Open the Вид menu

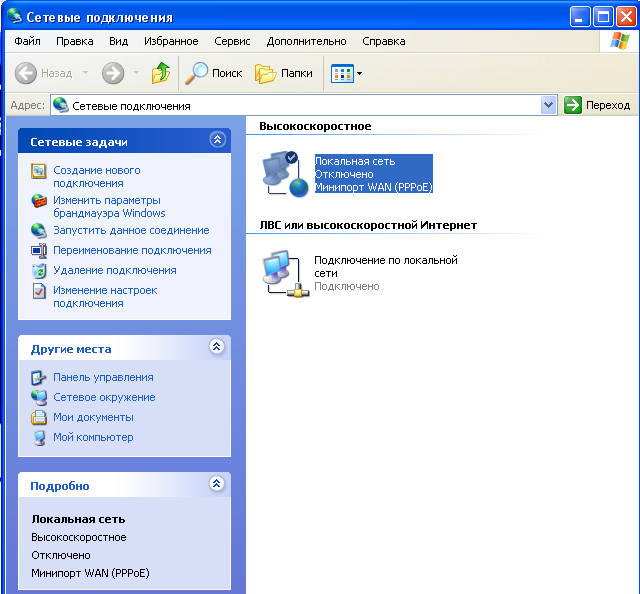click(x=118, y=41)
